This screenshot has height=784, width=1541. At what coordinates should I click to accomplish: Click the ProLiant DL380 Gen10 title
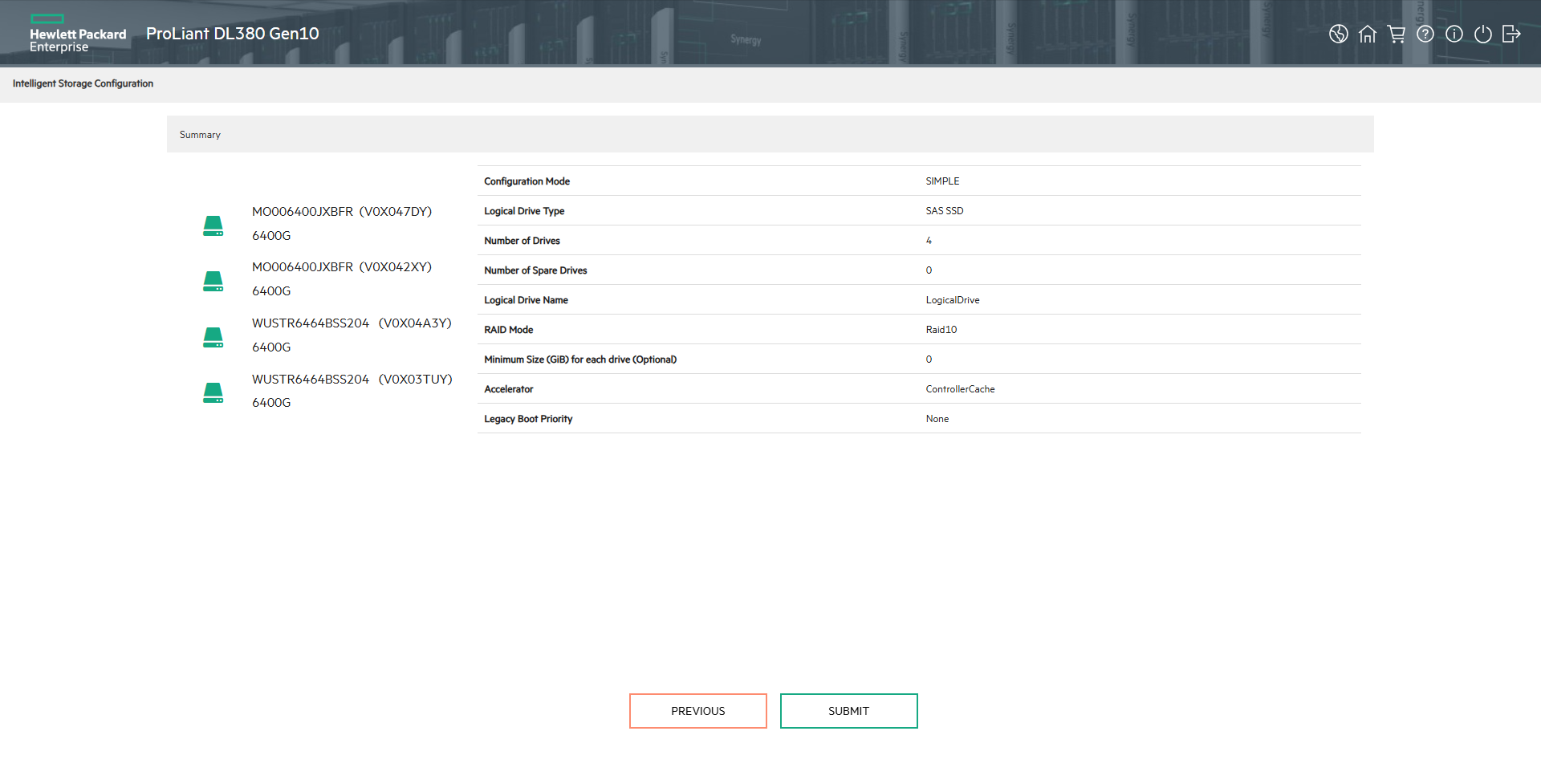[x=232, y=34]
